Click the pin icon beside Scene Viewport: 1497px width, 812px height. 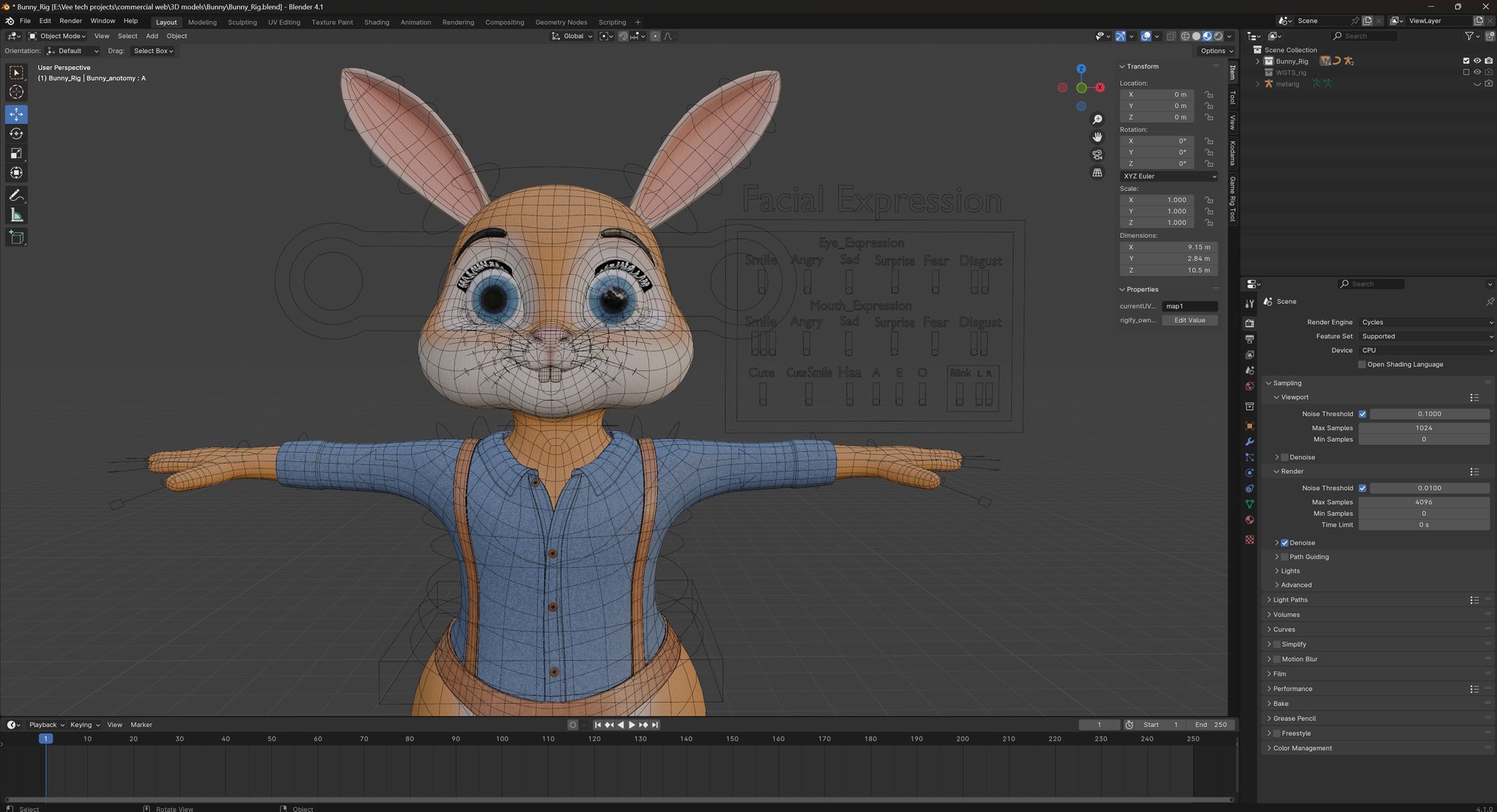1489,302
